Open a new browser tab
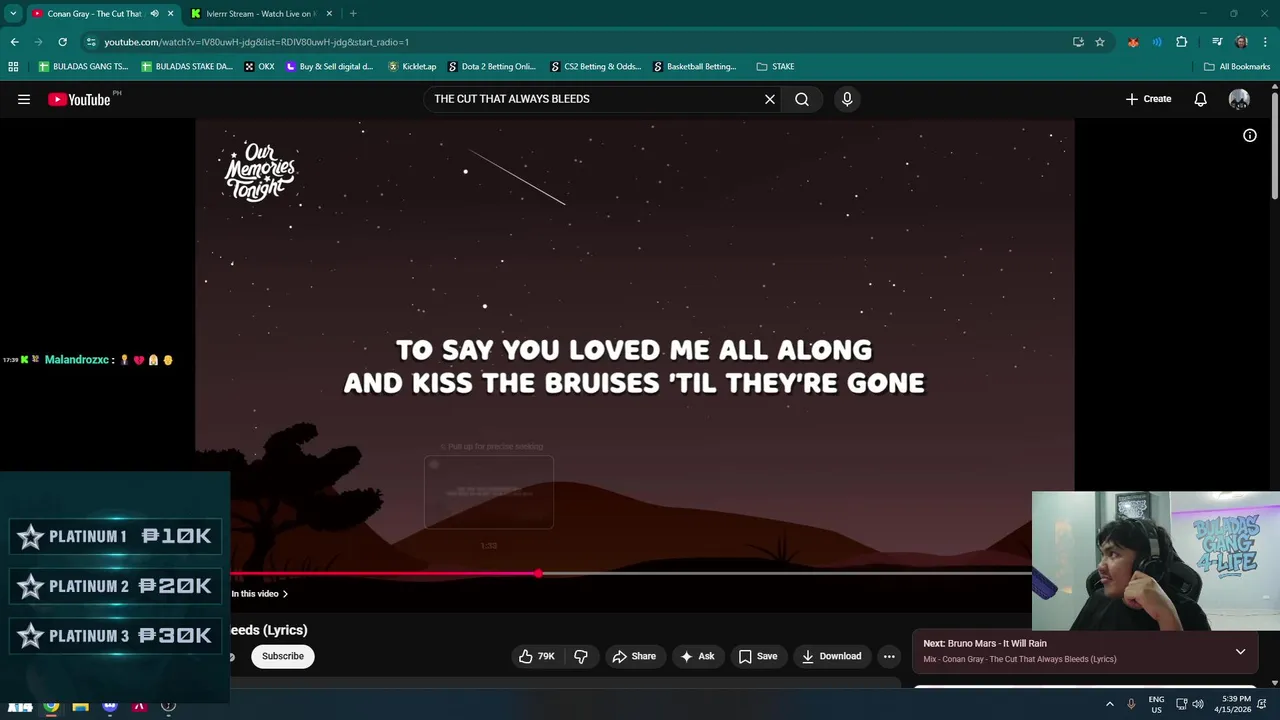Screen dimensions: 1280x720 pos(353,14)
